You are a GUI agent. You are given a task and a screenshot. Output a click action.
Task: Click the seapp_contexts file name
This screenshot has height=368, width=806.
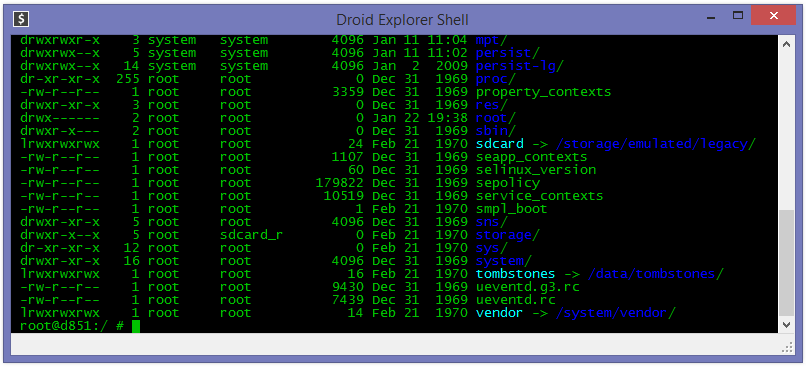(x=532, y=157)
